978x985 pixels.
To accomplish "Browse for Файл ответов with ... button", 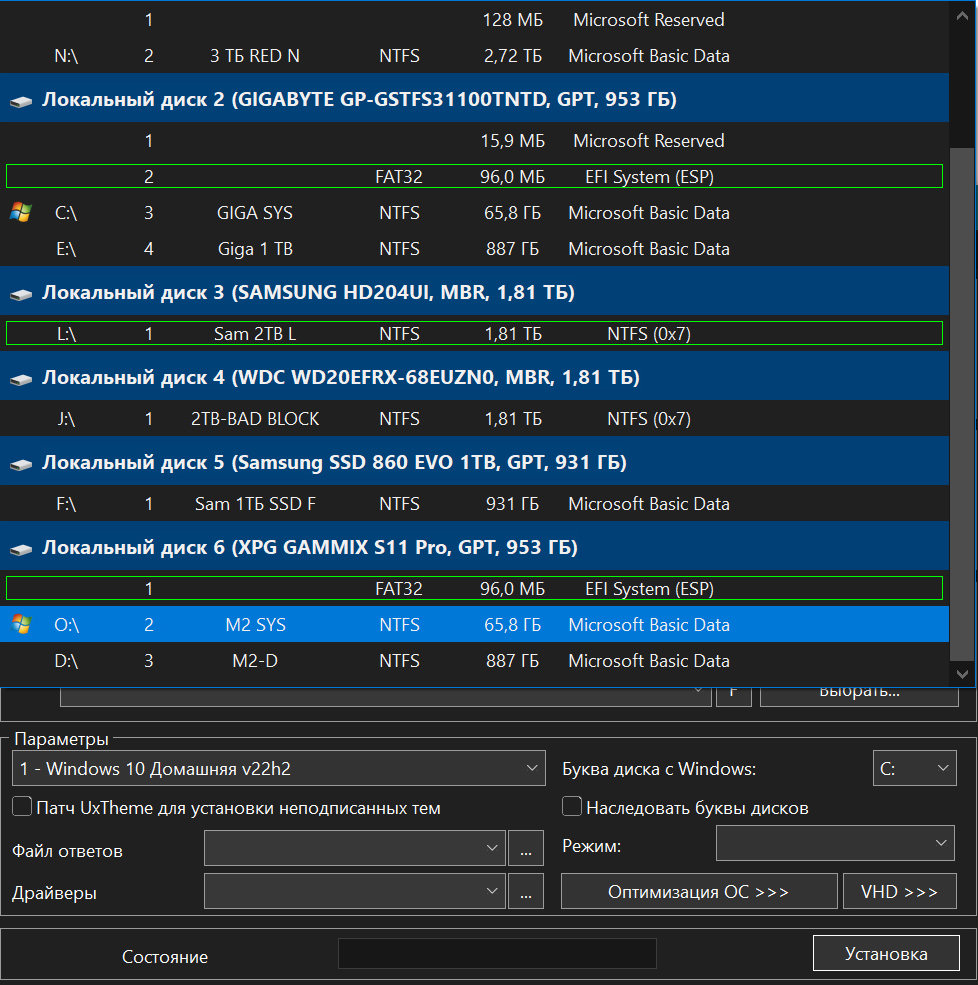I will tap(526, 848).
